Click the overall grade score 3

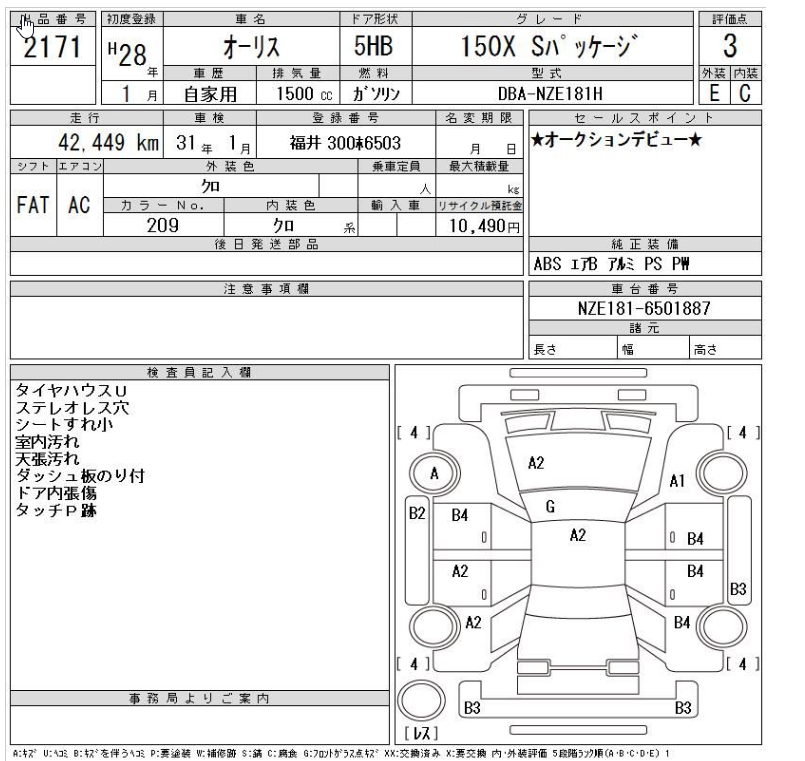click(x=730, y=47)
